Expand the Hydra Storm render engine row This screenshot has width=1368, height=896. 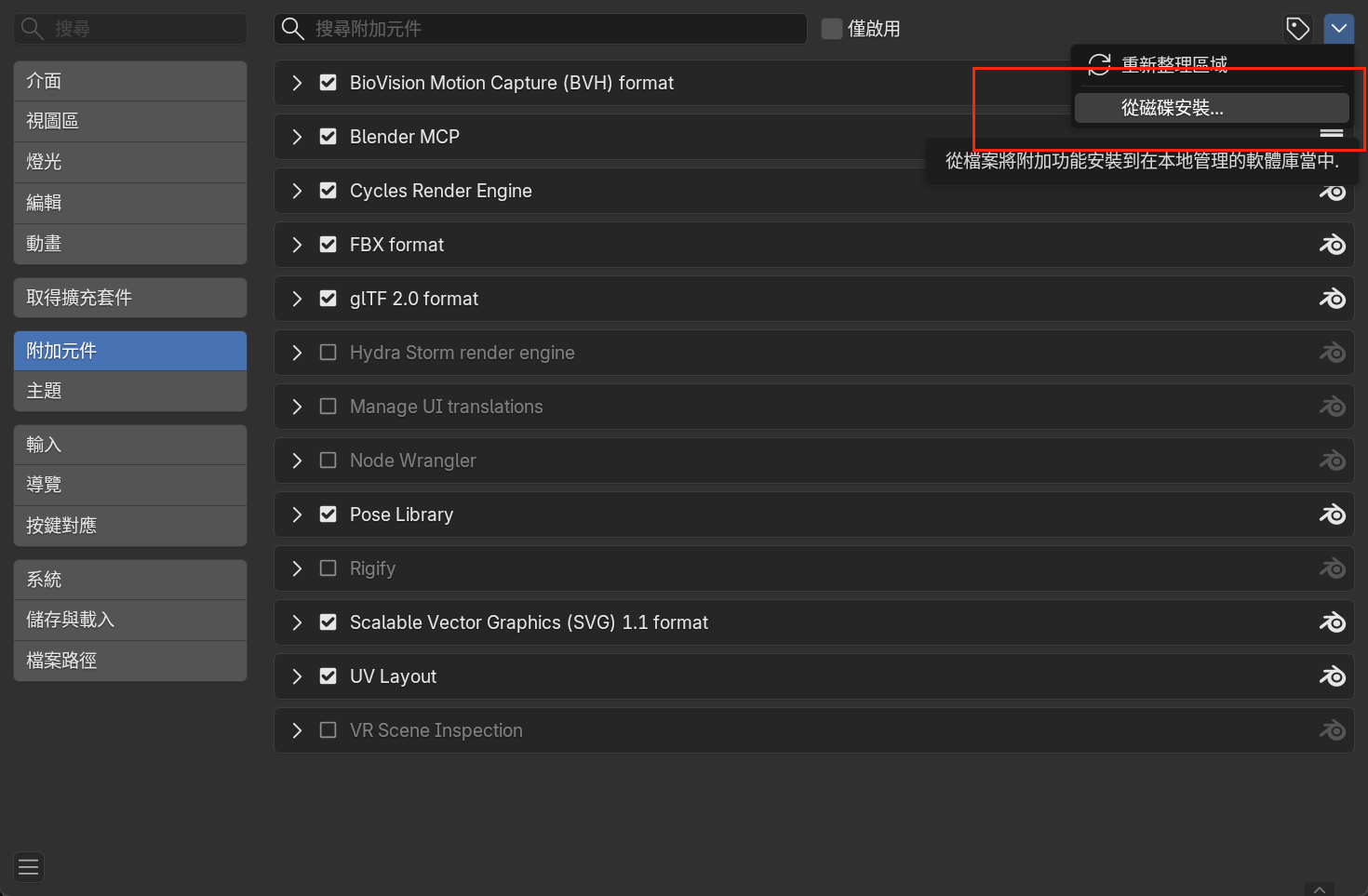coord(297,353)
